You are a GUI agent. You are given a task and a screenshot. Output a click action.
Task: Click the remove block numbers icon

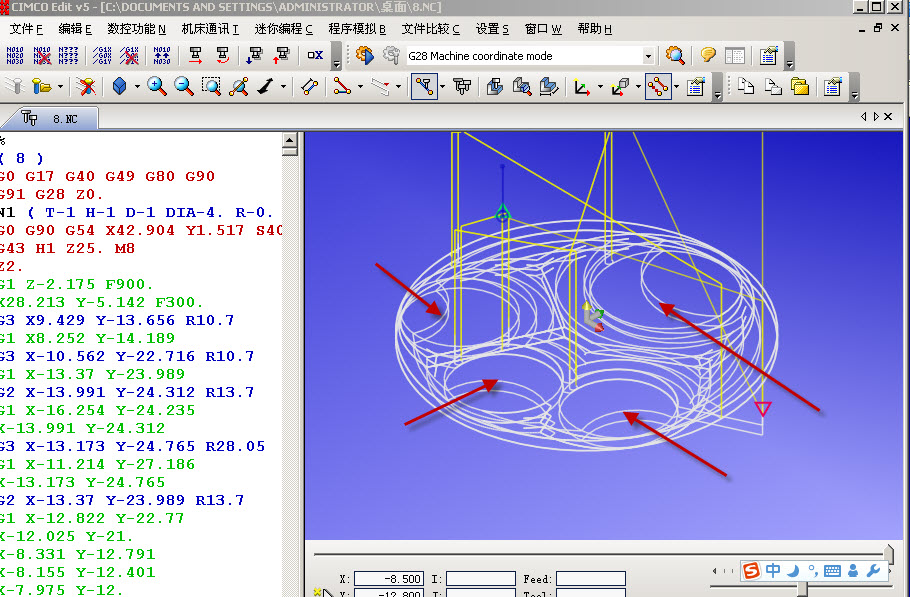[42, 56]
